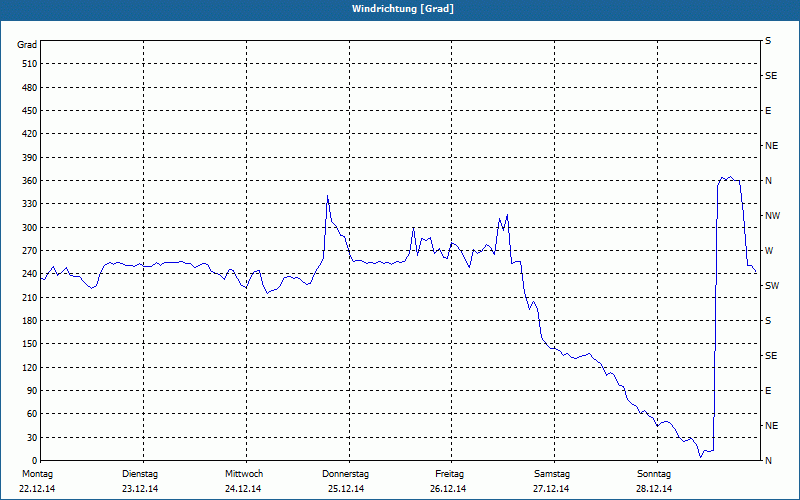Select the date 24.12.14
The image size is (800, 500).
tap(243, 489)
